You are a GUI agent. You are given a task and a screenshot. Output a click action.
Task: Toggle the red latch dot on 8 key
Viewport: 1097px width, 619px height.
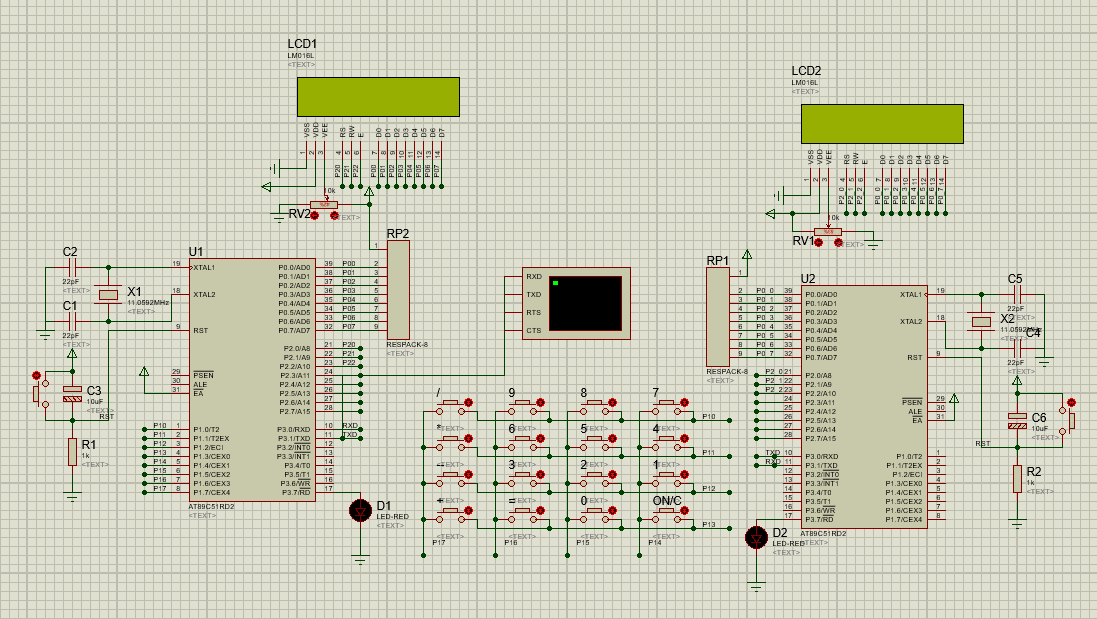coord(612,402)
